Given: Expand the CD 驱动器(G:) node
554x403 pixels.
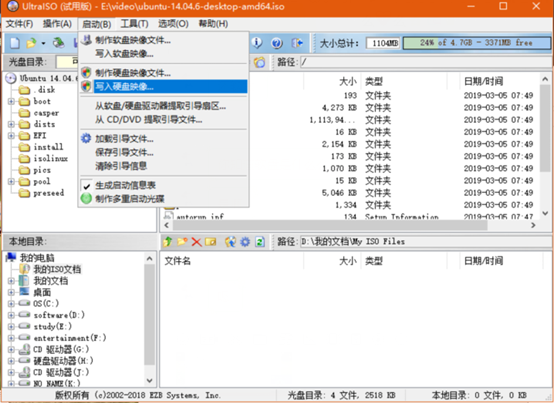Looking at the screenshot, I should [x=11, y=349].
